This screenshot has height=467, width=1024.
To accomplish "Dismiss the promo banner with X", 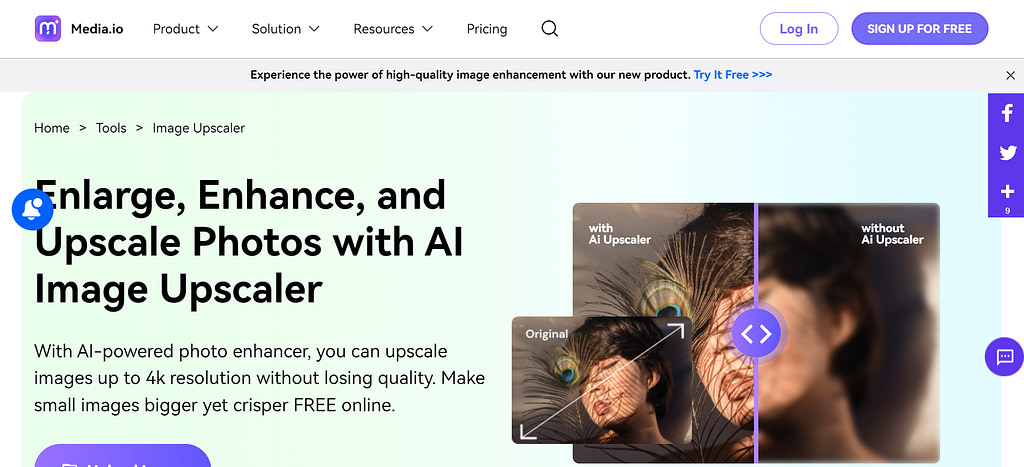I will tap(1010, 75).
